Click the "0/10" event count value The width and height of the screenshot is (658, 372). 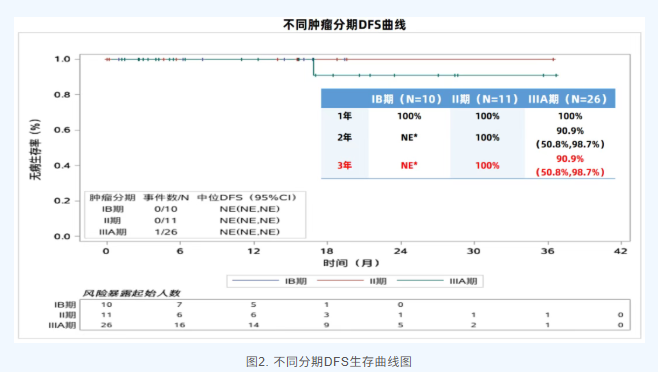point(166,209)
